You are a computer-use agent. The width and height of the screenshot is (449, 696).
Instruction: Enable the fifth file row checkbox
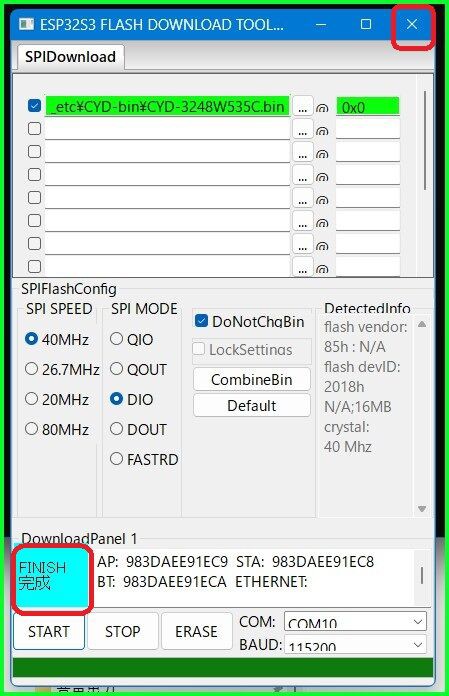pyautogui.click(x=34, y=198)
